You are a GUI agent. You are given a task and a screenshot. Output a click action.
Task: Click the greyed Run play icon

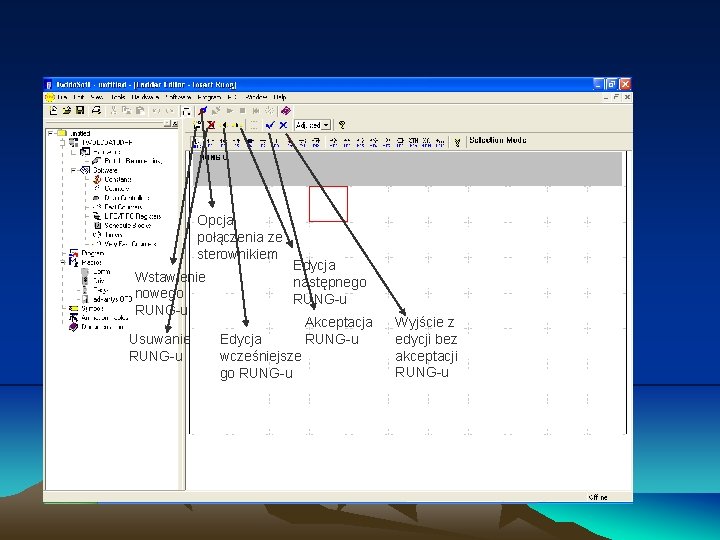230,111
